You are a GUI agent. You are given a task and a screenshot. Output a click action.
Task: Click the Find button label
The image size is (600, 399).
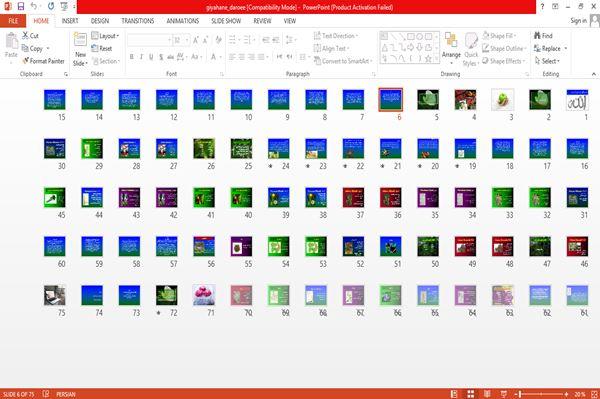[547, 36]
